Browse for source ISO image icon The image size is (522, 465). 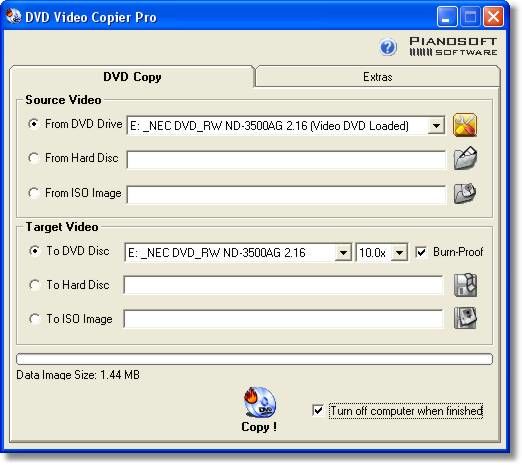point(465,193)
